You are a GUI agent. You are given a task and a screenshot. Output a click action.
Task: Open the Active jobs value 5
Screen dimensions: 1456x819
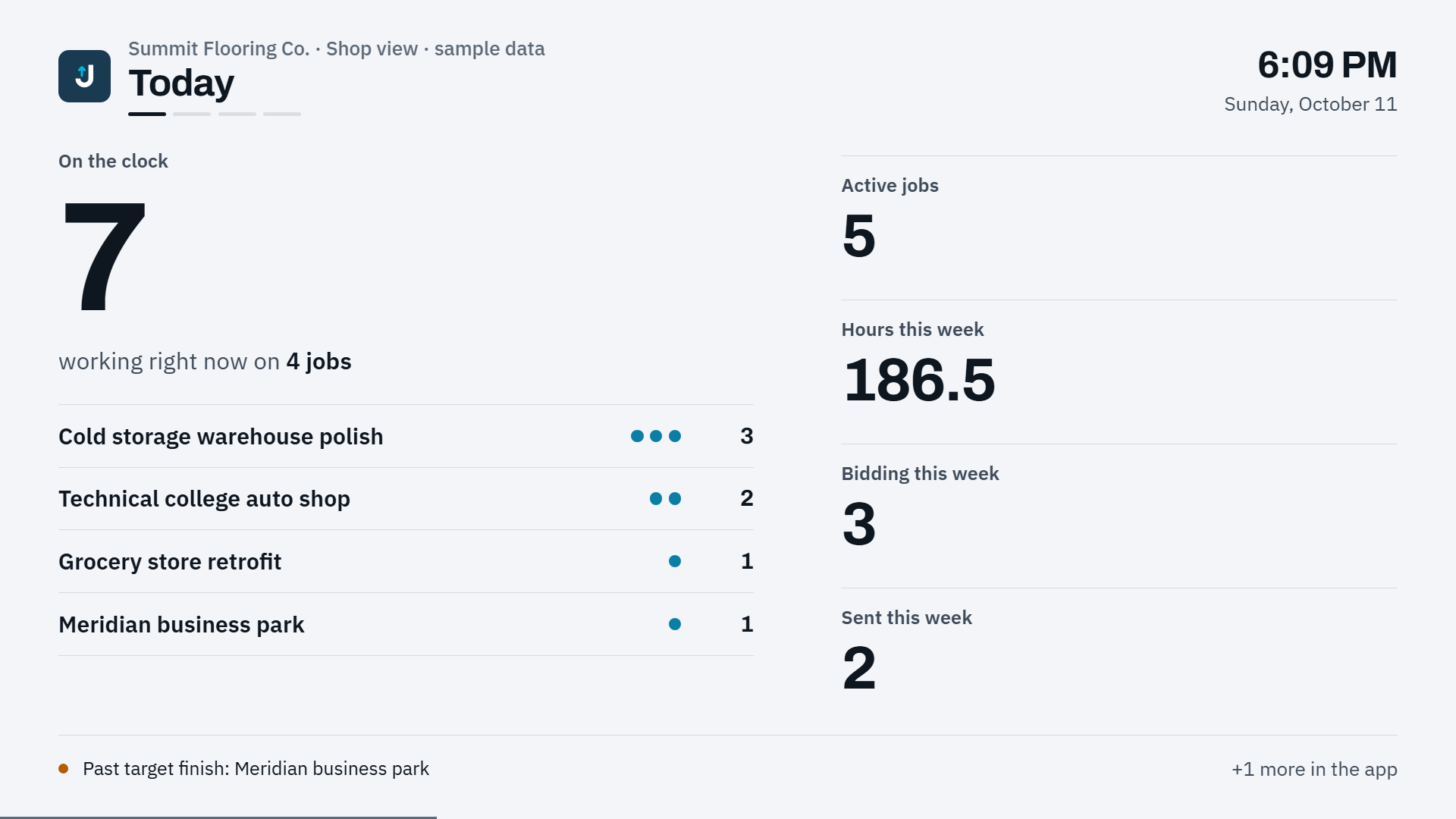pyautogui.click(x=859, y=236)
